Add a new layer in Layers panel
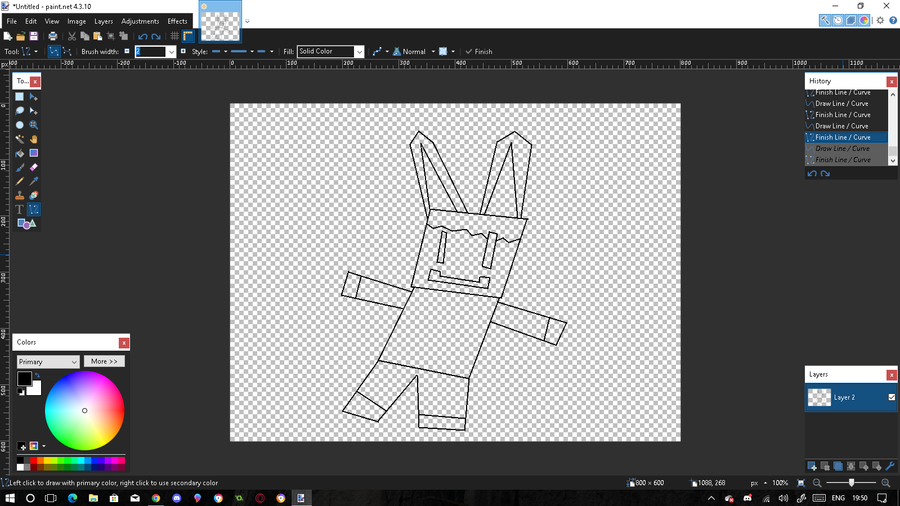The image size is (900, 506). [812, 466]
